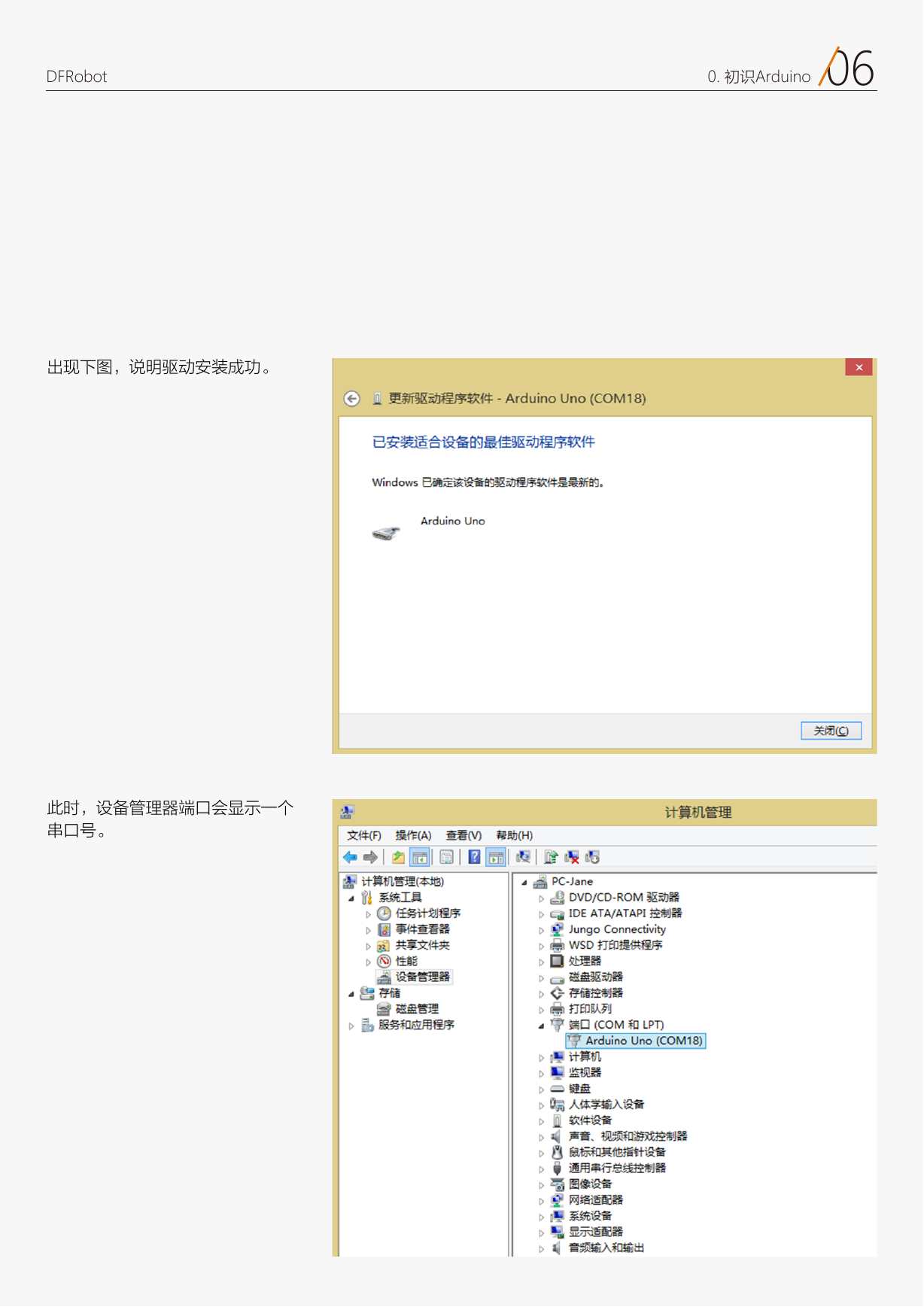This screenshot has height=1307, width=924.
Task: Select 计算机 device category
Action: [584, 1056]
